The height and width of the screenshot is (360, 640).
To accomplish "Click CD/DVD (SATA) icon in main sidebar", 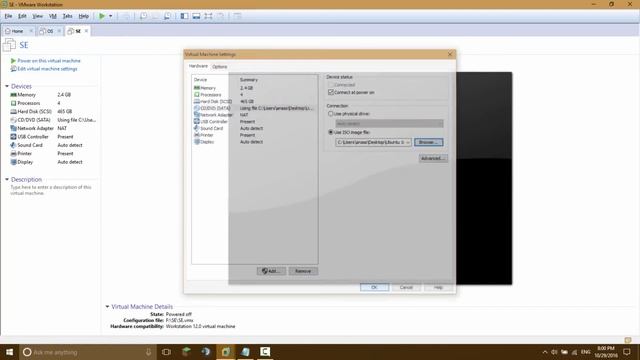I will click(13, 120).
